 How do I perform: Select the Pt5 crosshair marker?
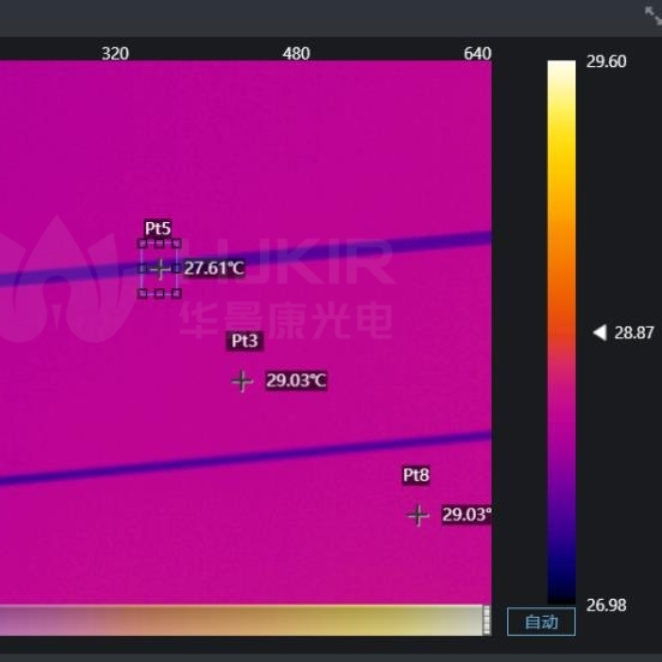coord(160,268)
